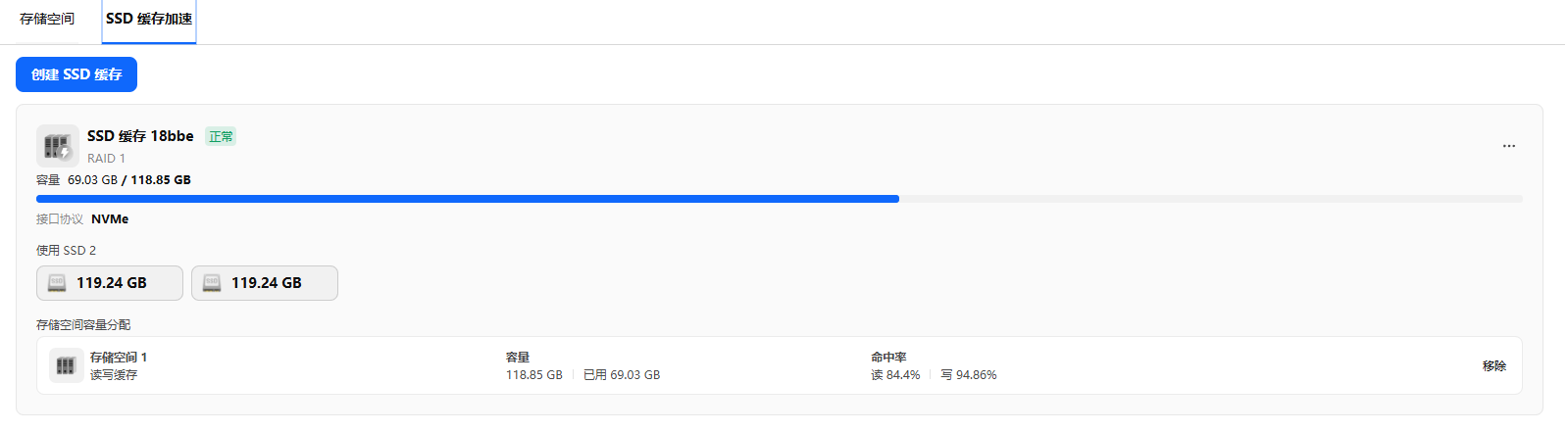Click the second 119.24 GB SSD drive icon
Image resolution: width=1568 pixels, height=432 pixels.
pyautogui.click(x=212, y=283)
